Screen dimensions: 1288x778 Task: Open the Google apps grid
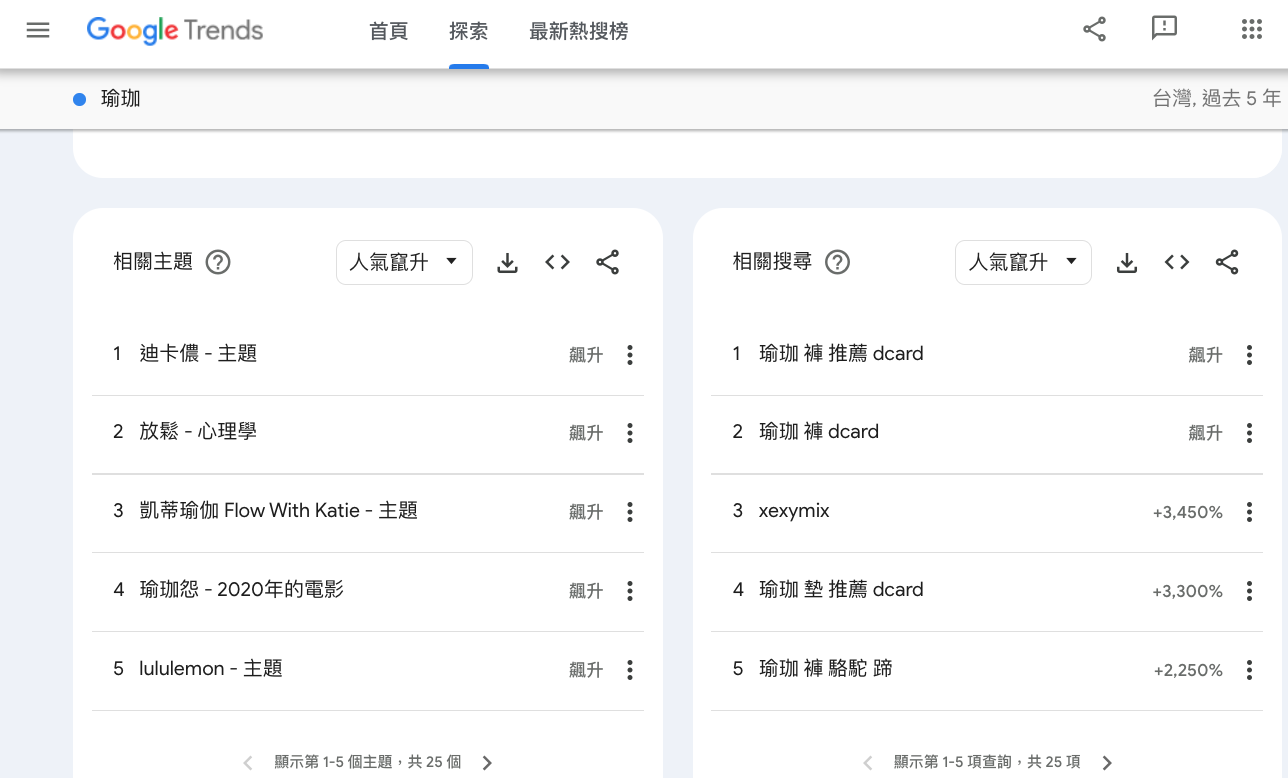pos(1252,29)
